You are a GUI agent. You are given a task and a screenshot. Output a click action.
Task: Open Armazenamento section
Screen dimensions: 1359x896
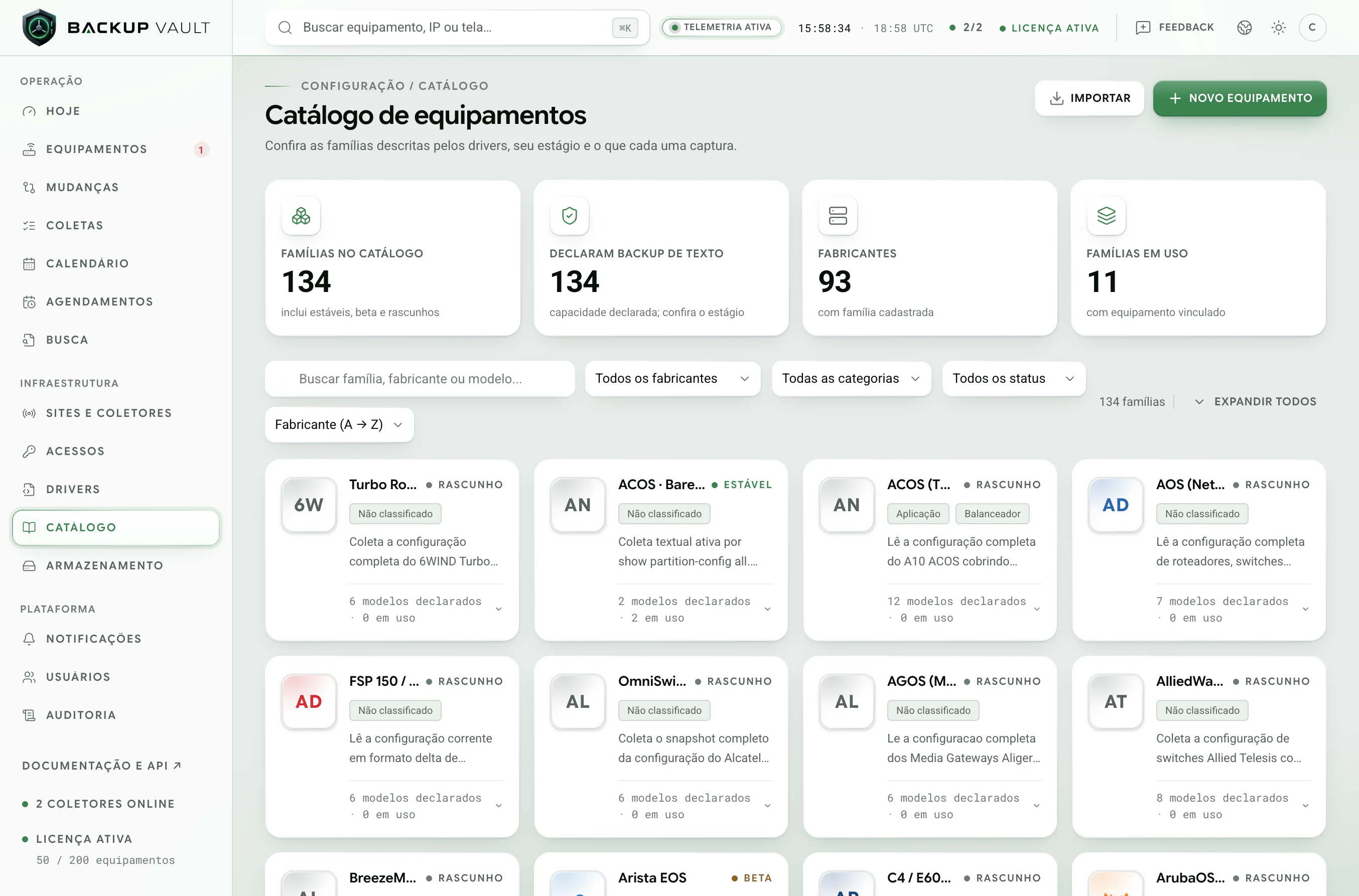pyautogui.click(x=116, y=566)
